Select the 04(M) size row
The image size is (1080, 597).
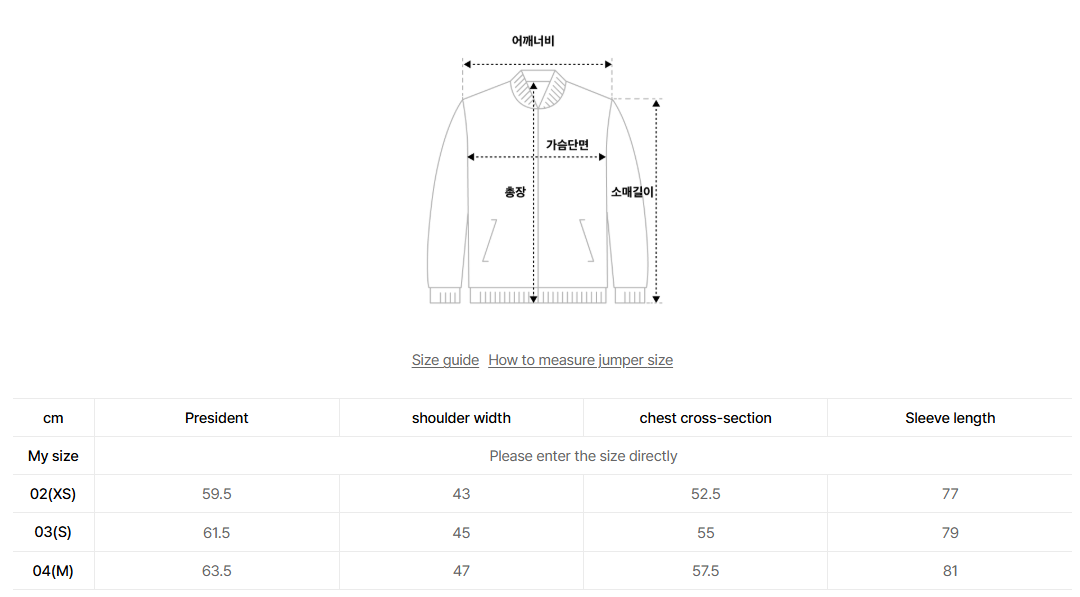click(53, 570)
